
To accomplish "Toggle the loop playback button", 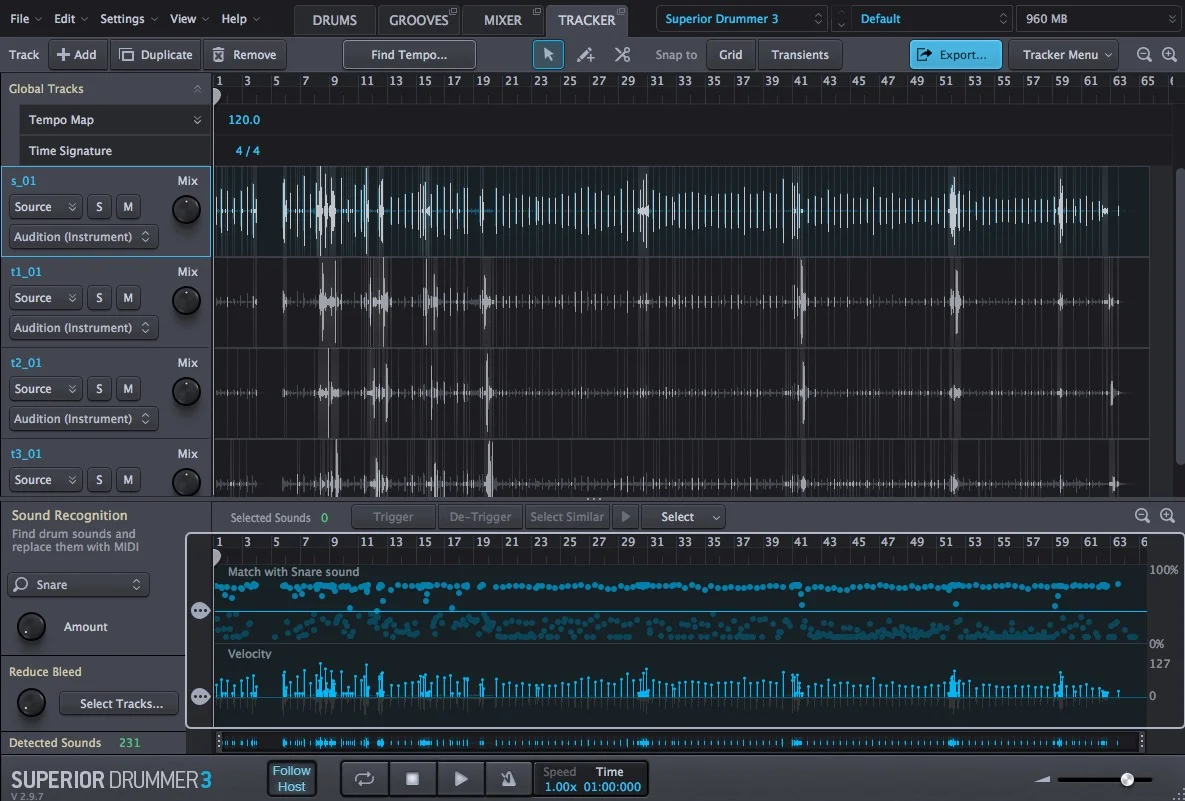I will click(x=364, y=778).
